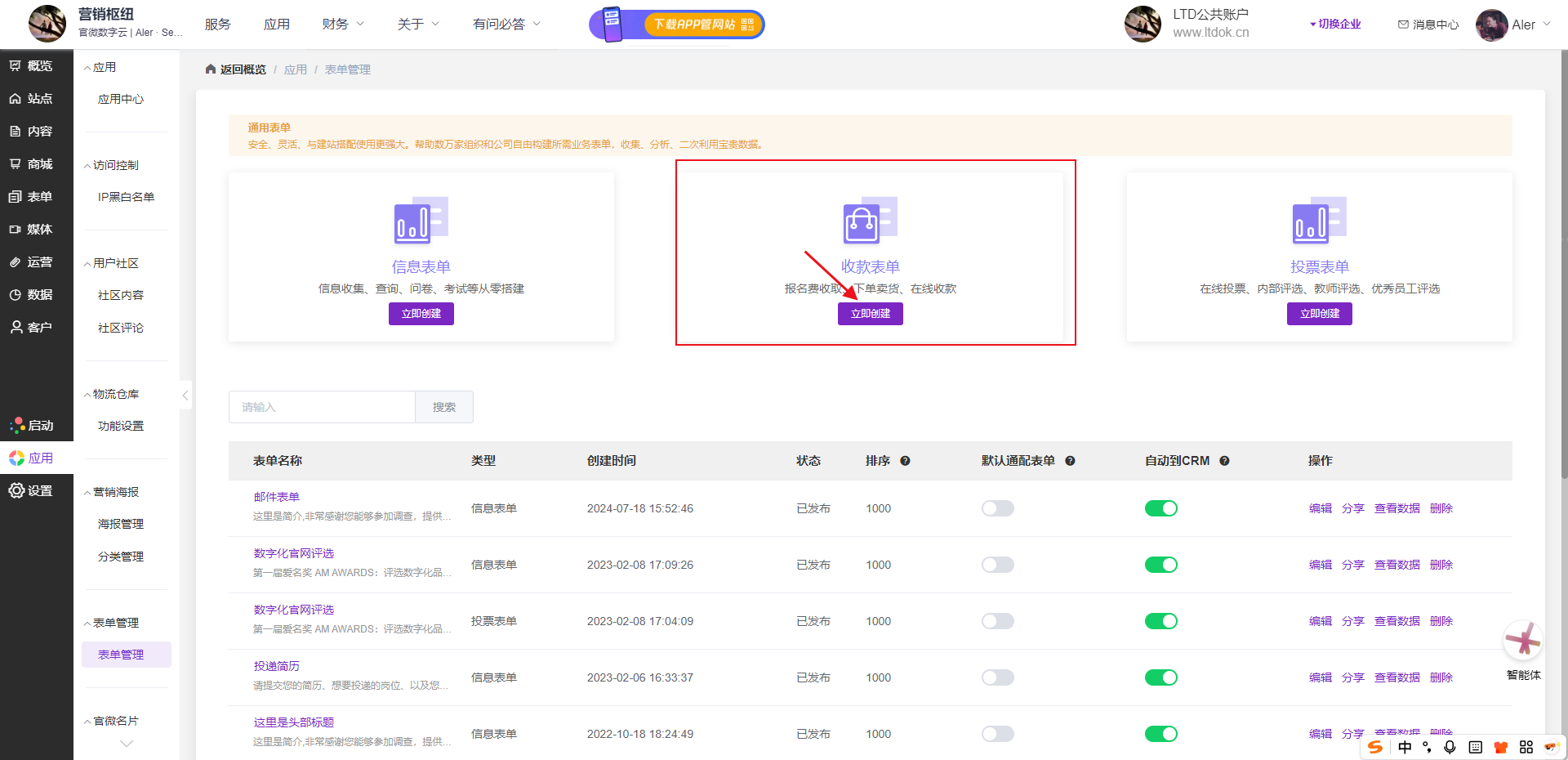This screenshot has width=1568, height=760.
Task: Open the 服务 top menu item
Action: tap(217, 25)
